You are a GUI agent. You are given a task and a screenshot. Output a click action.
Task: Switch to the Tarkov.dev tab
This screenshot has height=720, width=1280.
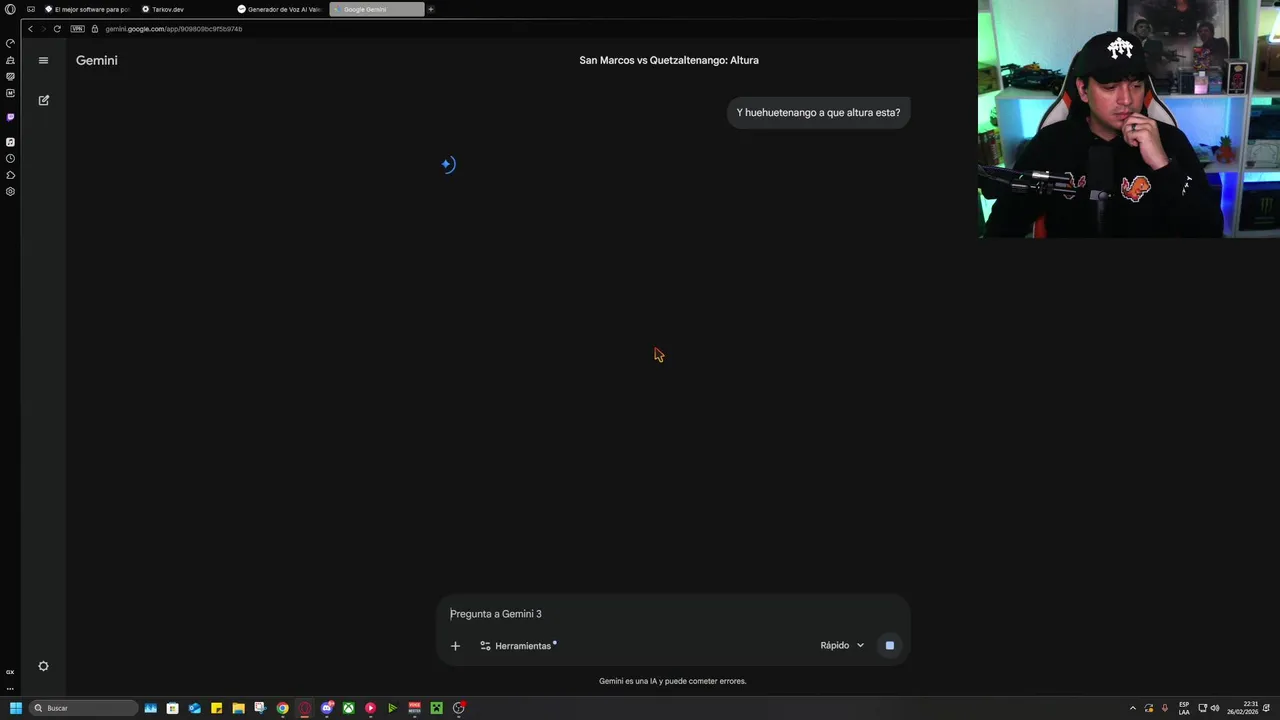(163, 9)
